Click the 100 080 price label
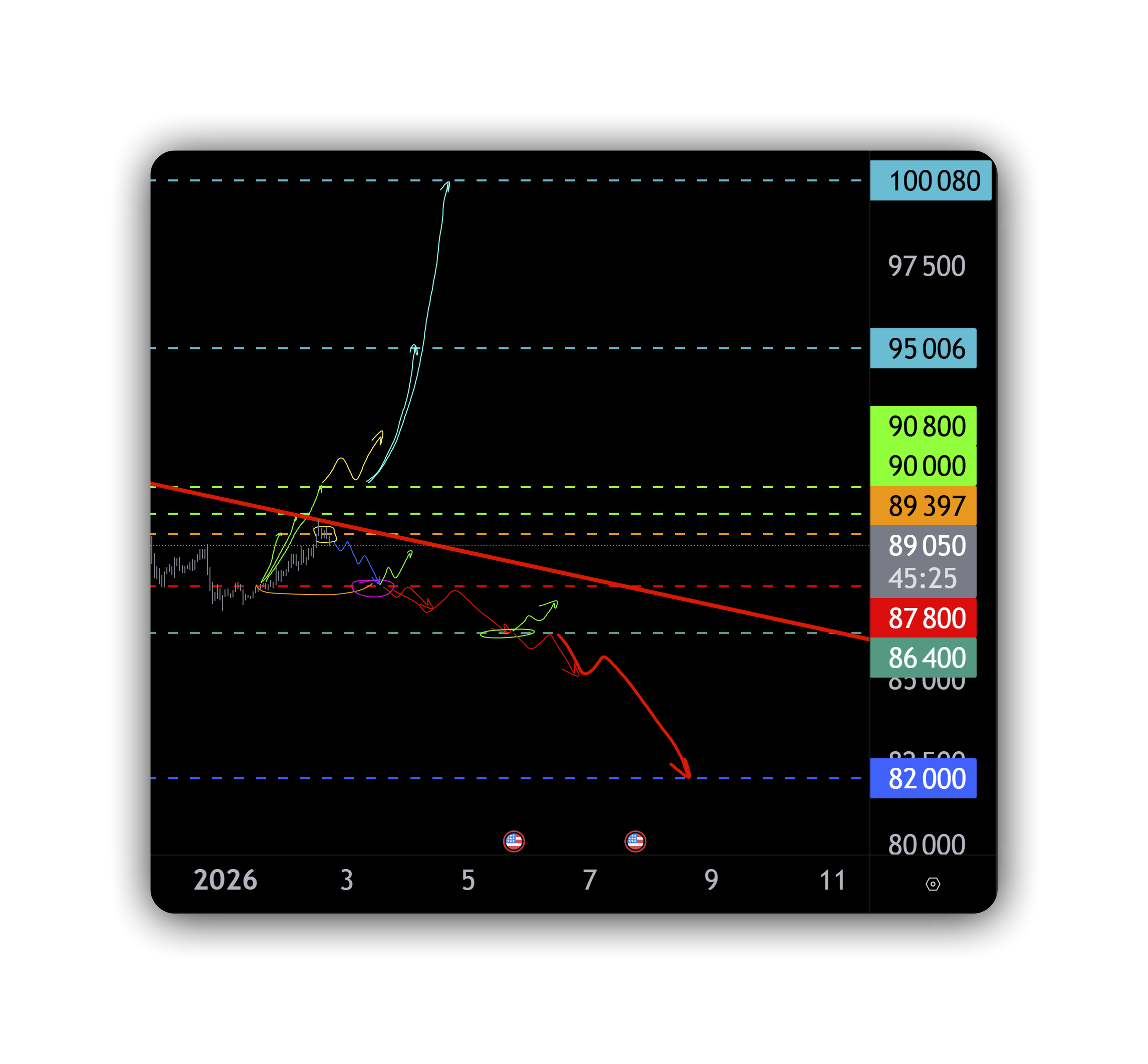 [931, 181]
